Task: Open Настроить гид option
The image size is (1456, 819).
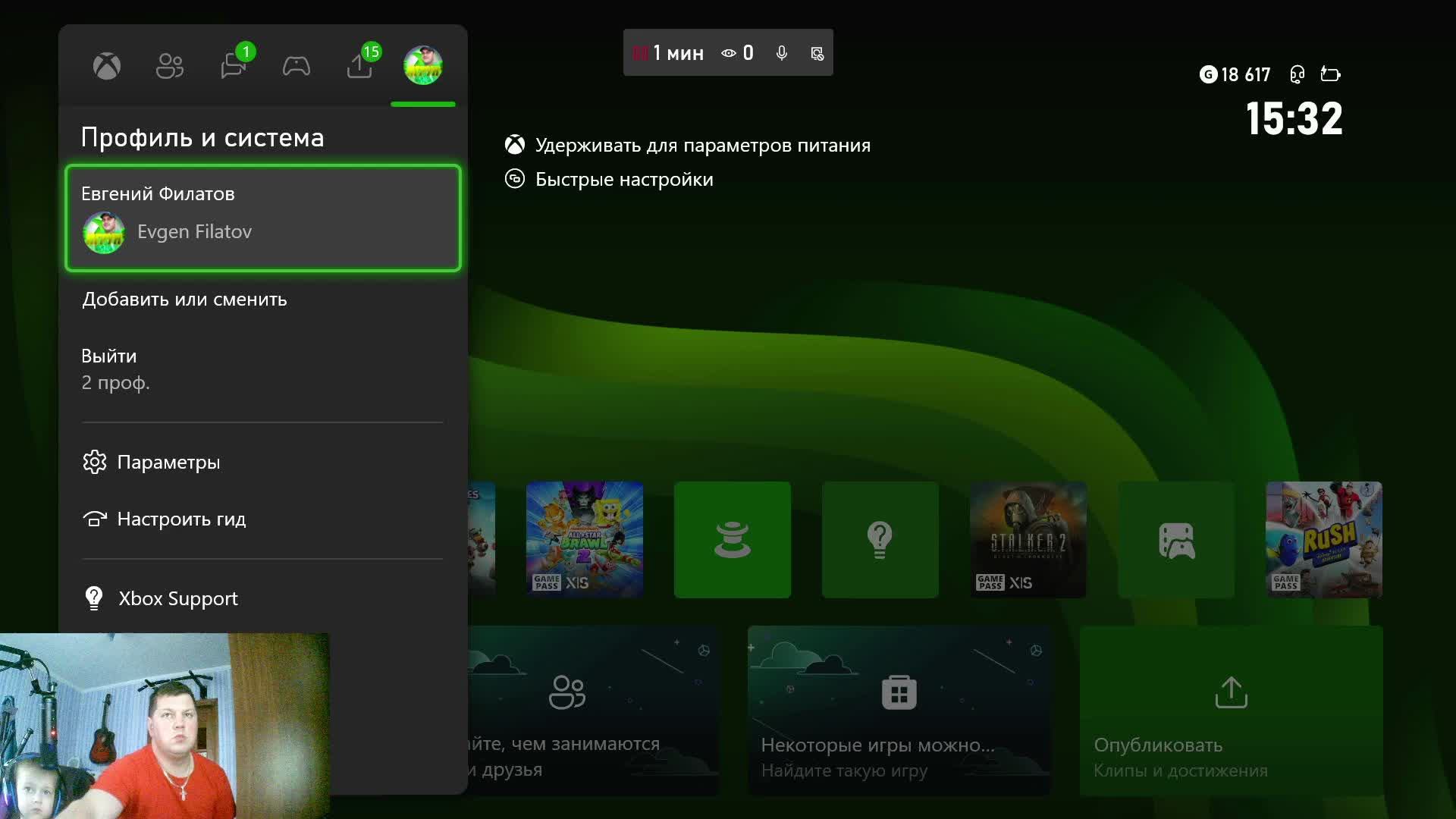Action: 180,519
